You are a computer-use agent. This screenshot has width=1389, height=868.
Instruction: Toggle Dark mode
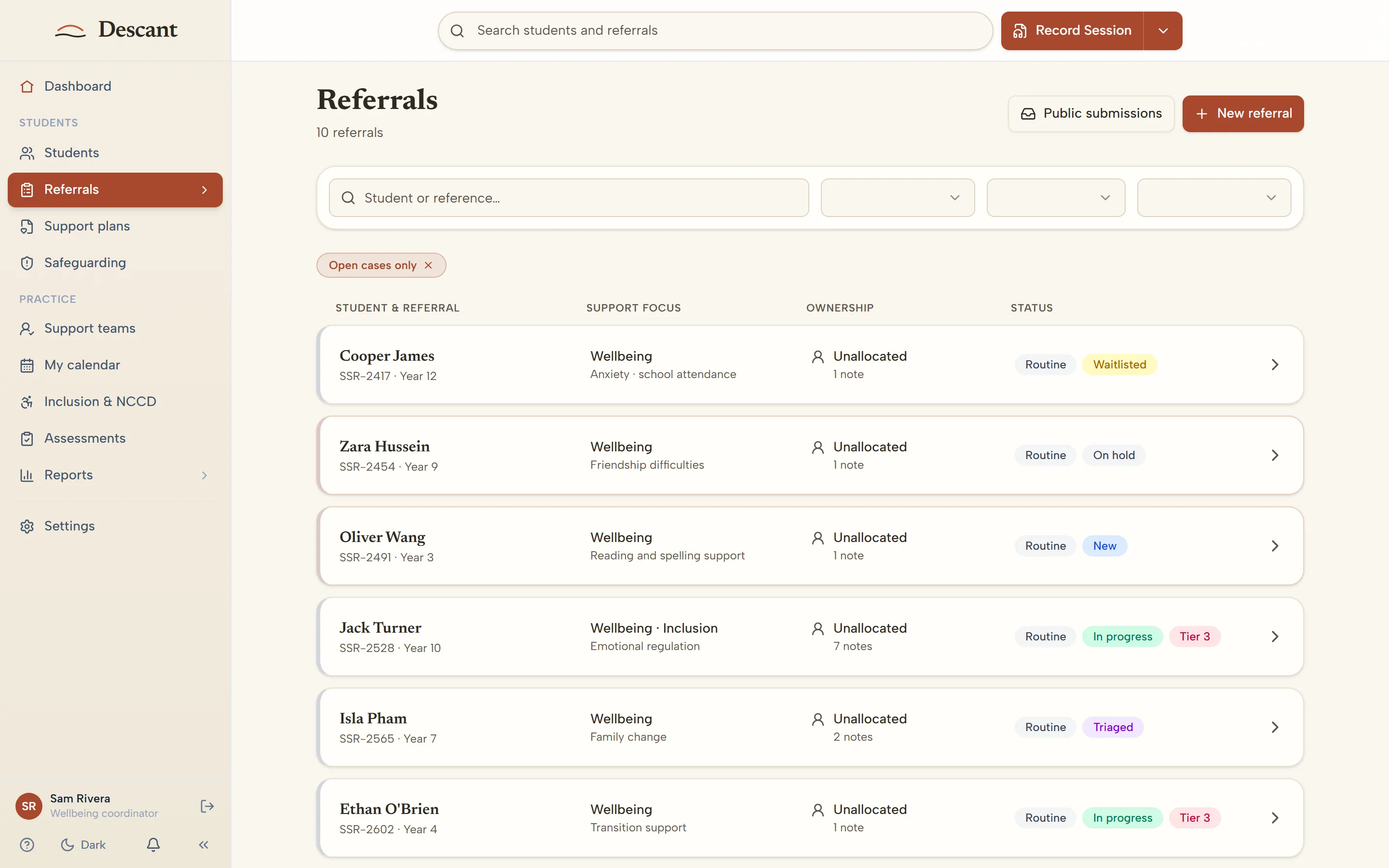[x=83, y=844]
